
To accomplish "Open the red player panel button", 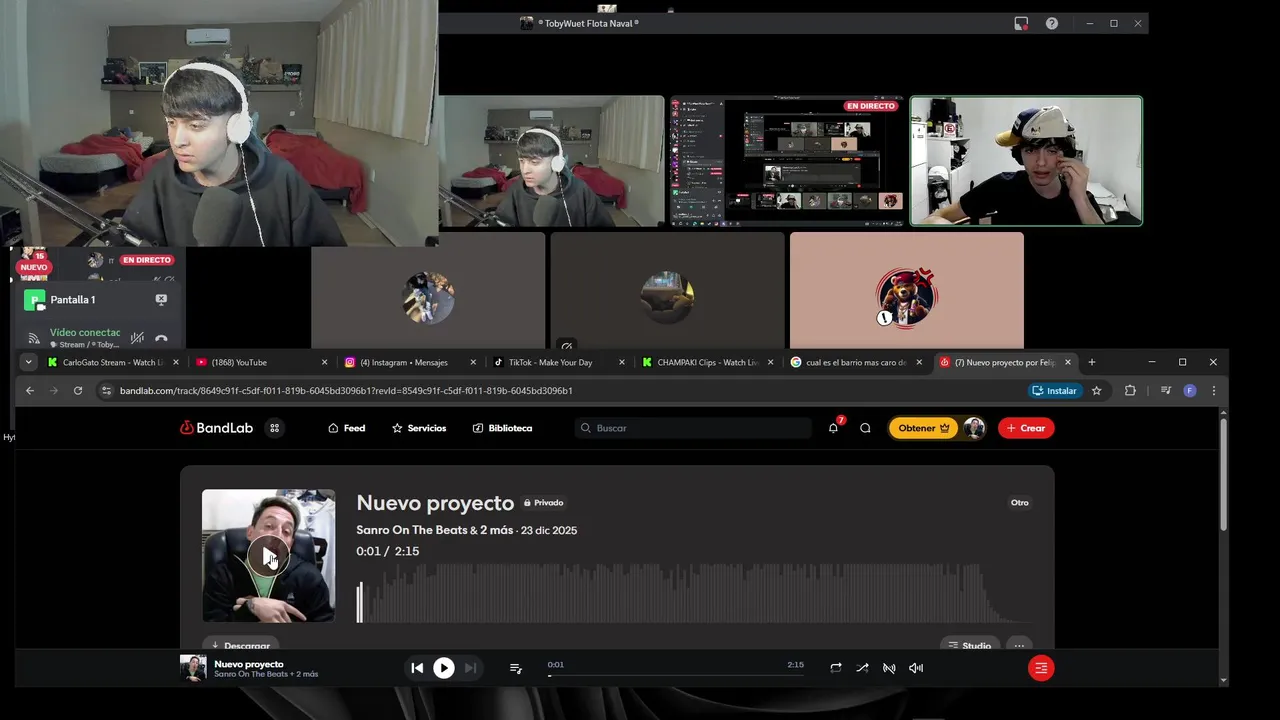I will tap(1041, 668).
